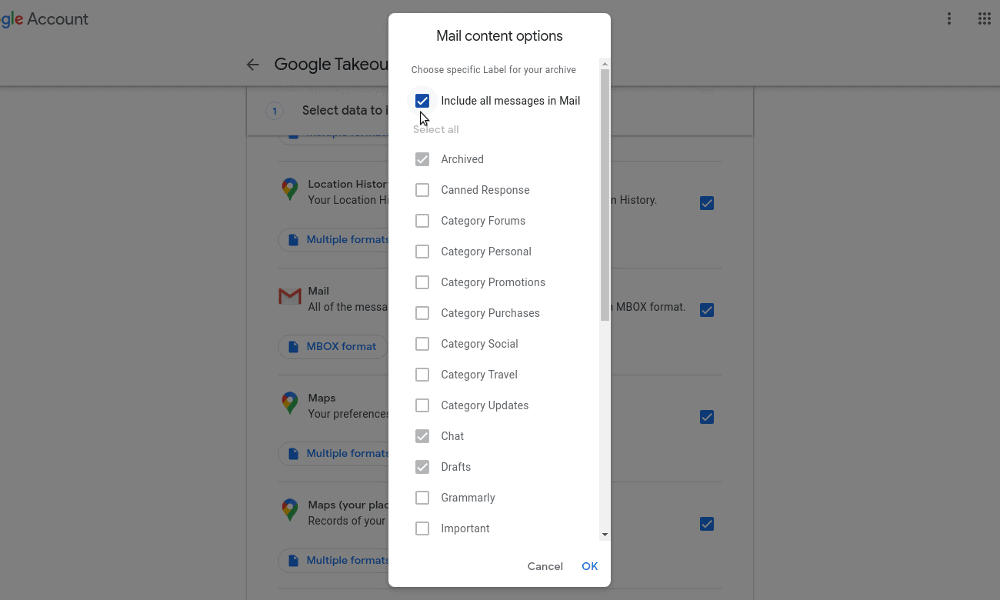Click the Maps (your places) pin icon
1000x600 pixels.
coord(290,510)
